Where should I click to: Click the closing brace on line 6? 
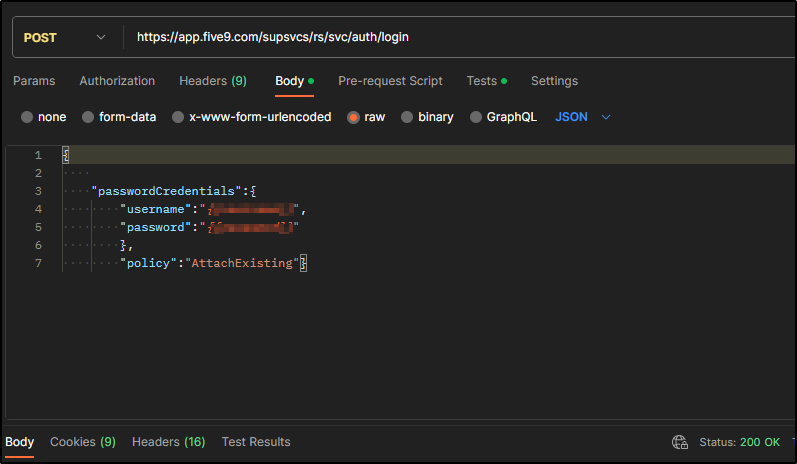coord(123,245)
